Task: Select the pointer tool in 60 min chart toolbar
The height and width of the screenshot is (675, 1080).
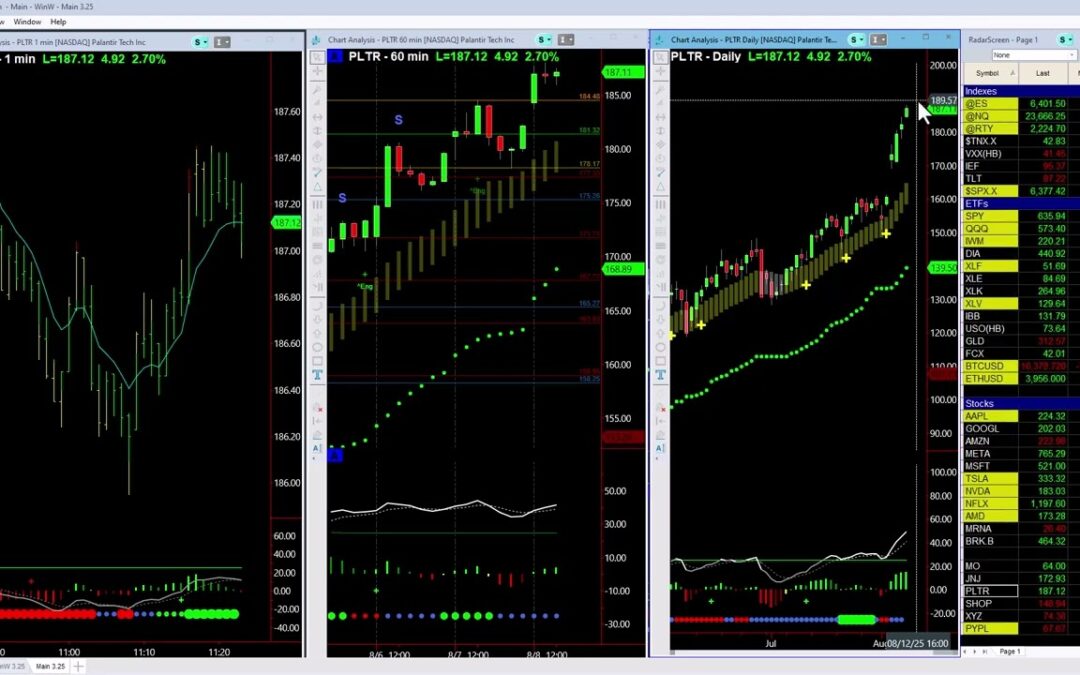Action: pos(317,58)
